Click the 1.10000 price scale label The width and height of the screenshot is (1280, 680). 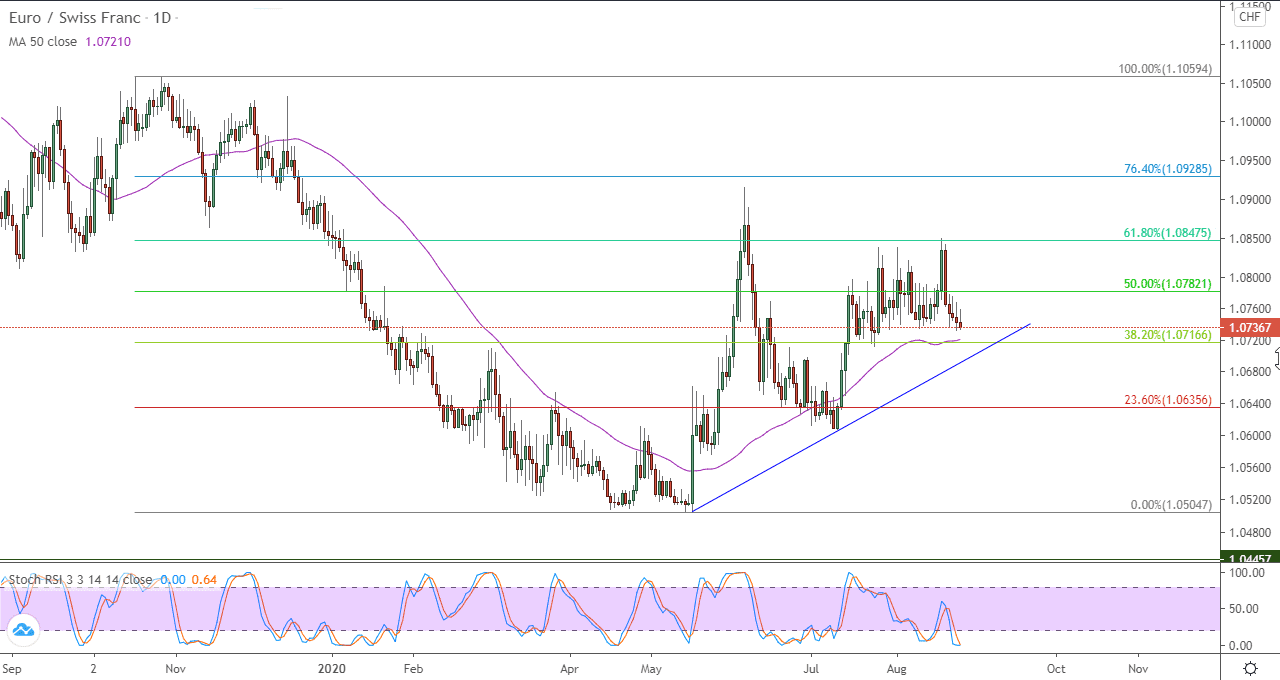tap(1251, 122)
